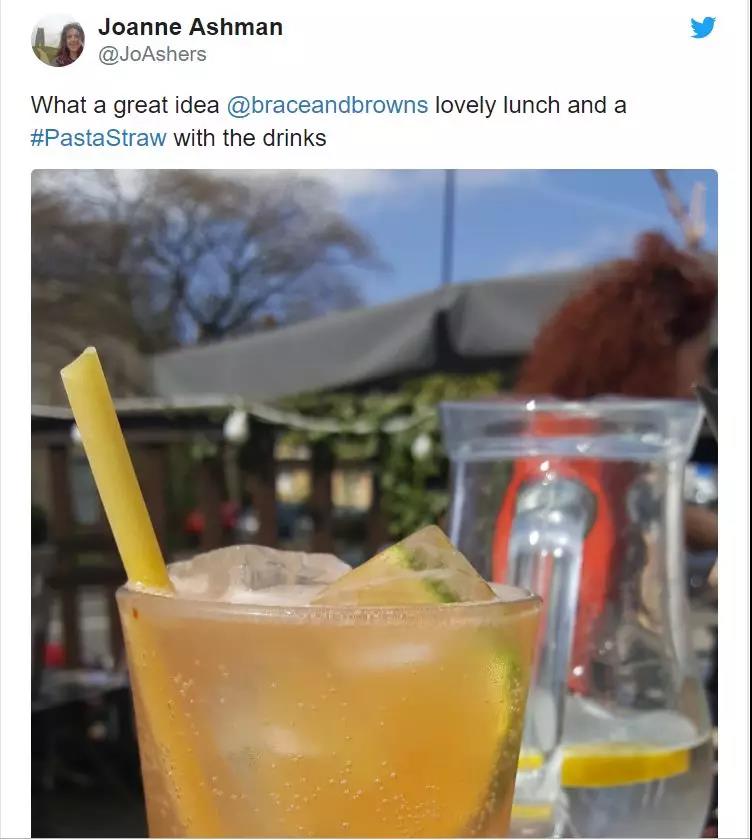Follow the #PastaStraw hashtag link
752x840 pixels.
99,138
